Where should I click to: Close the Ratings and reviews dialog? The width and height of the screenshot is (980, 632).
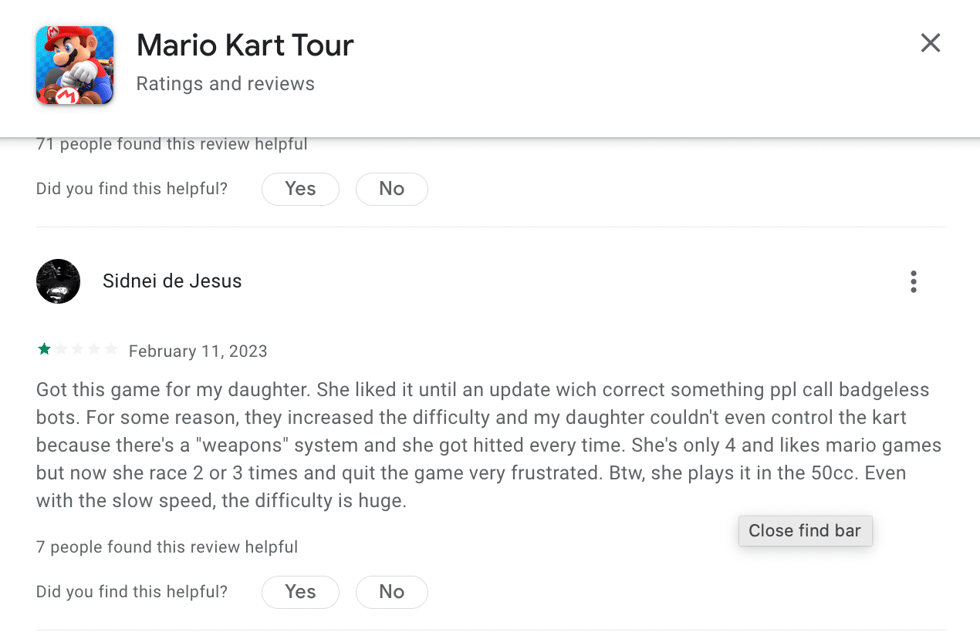[x=931, y=43]
